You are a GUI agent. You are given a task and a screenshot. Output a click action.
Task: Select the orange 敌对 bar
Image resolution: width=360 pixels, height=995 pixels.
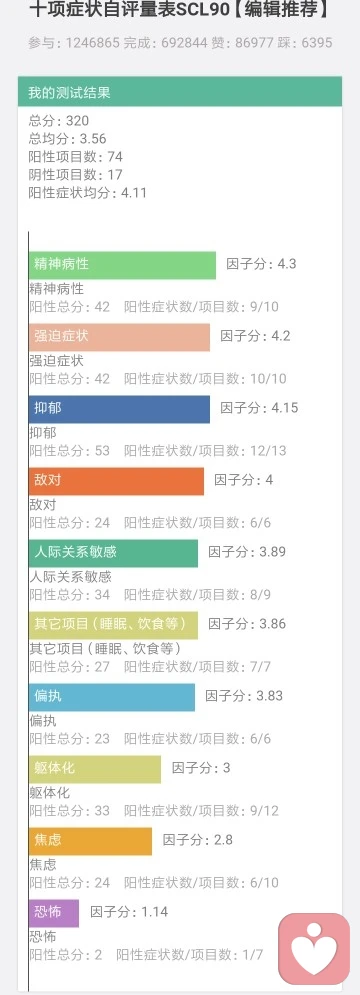[117, 481]
